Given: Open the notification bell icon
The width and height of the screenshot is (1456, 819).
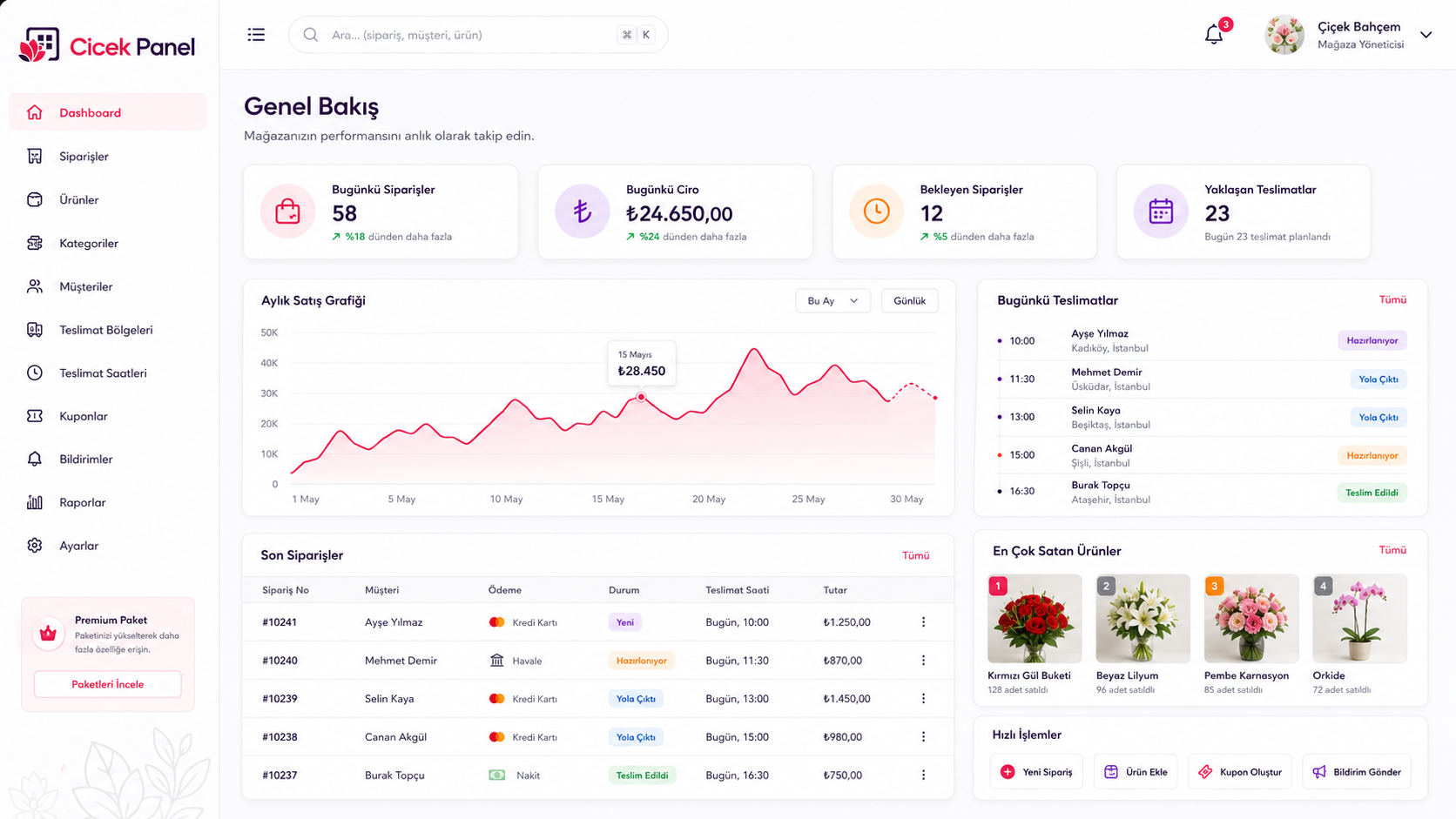Looking at the screenshot, I should point(1214,35).
